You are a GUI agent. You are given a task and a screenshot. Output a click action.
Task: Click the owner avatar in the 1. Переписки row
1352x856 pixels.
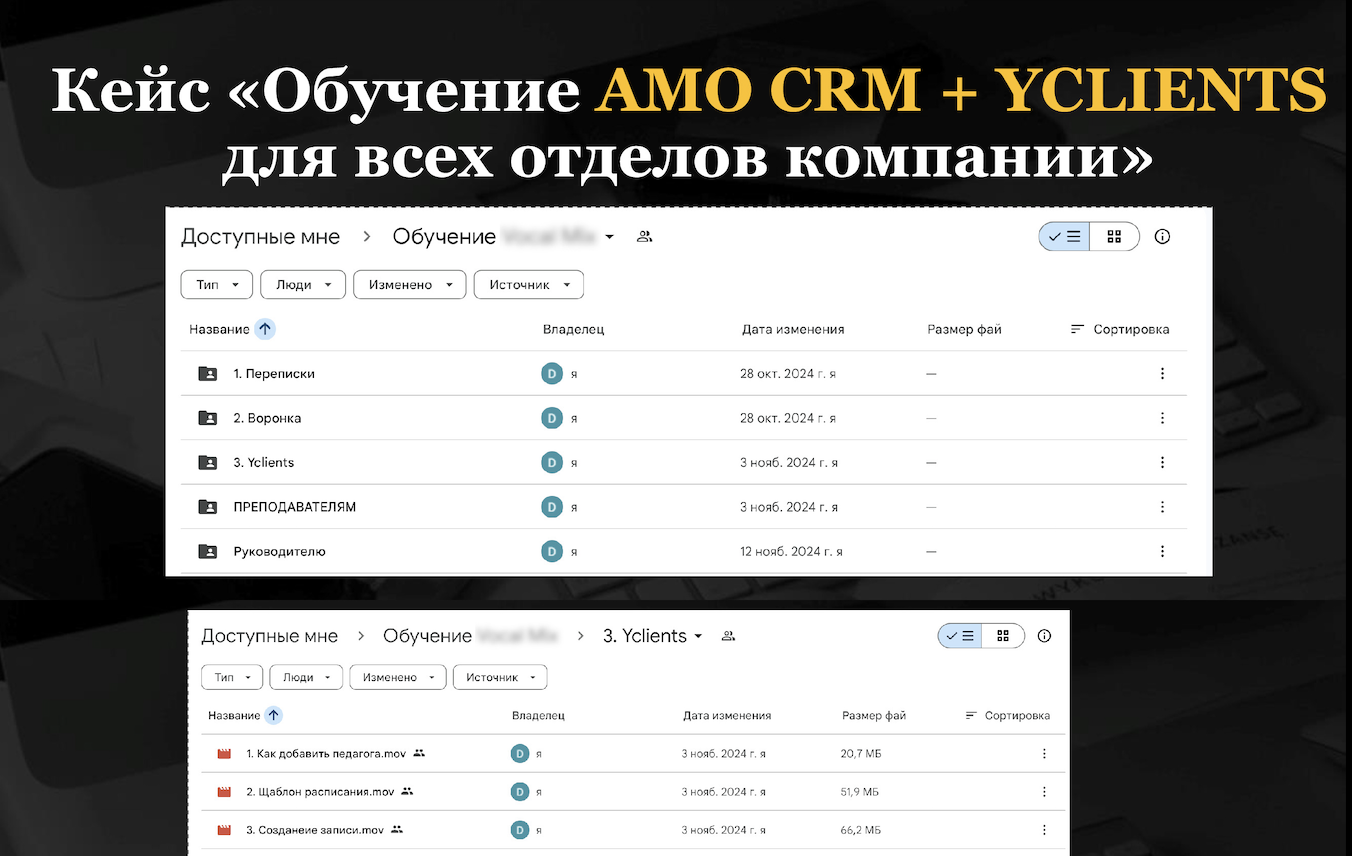552,374
